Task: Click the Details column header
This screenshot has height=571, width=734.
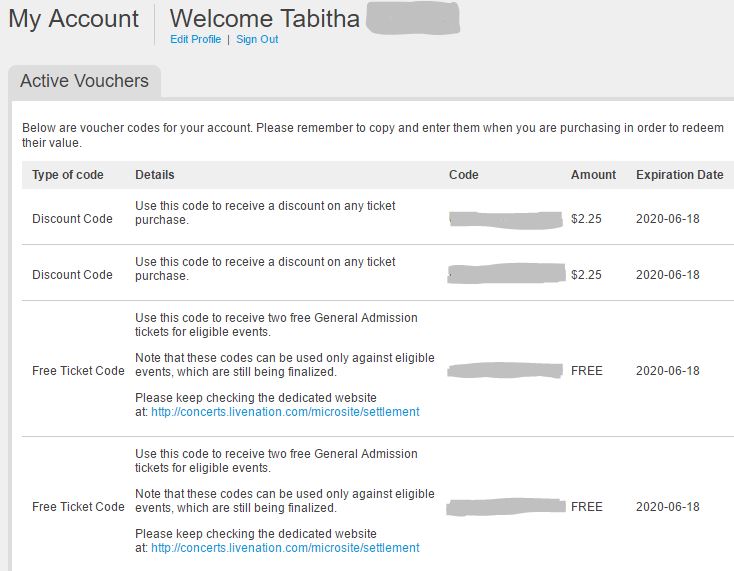Action: 155,175
